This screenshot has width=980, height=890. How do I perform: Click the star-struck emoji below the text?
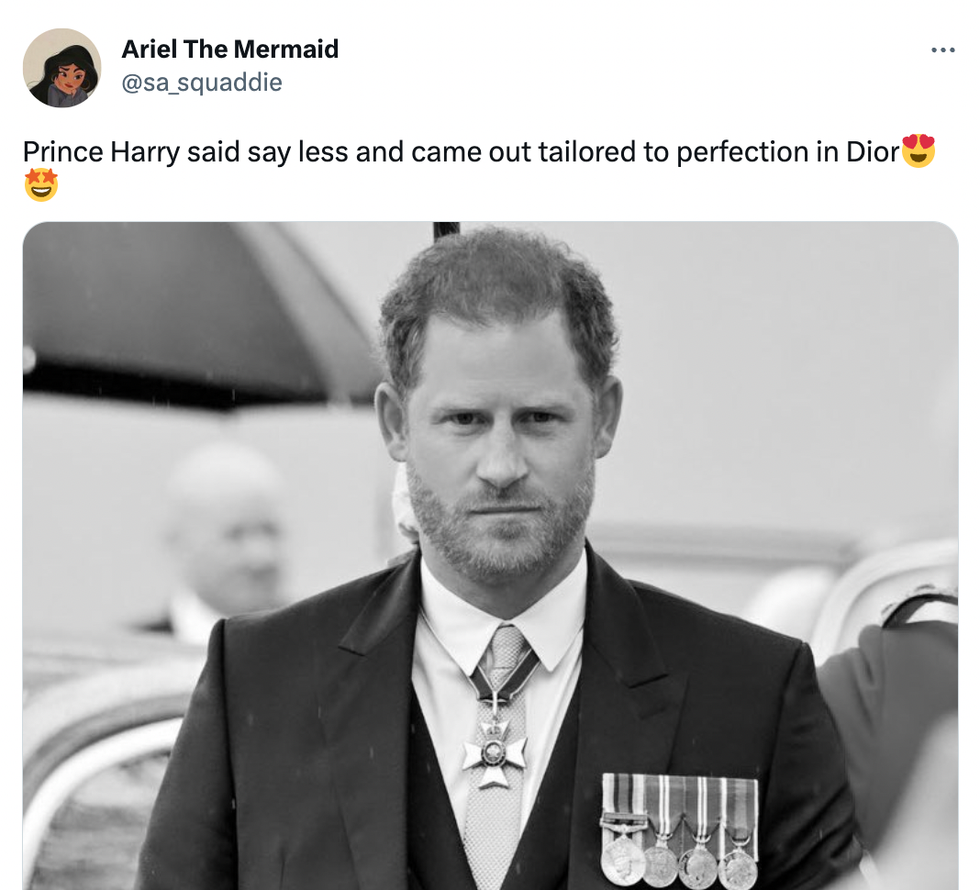click(41, 185)
